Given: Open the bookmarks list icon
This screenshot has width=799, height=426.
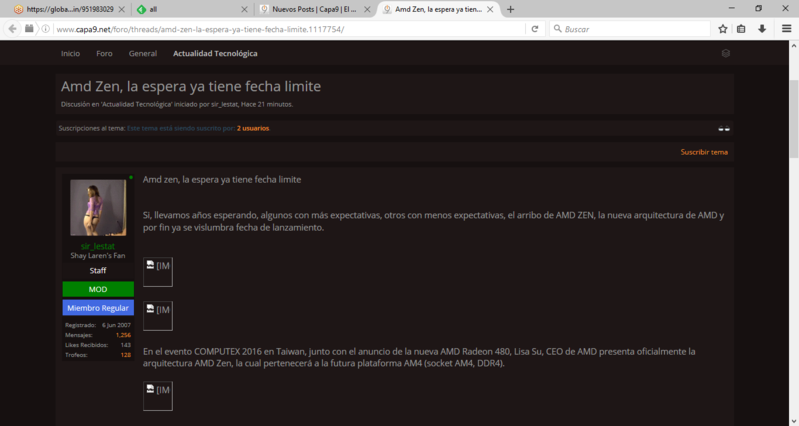Looking at the screenshot, I should [x=741, y=29].
